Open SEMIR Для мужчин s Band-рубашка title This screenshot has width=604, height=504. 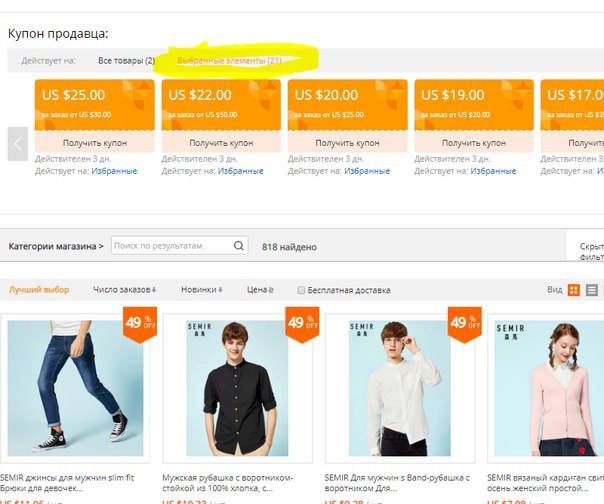[x=397, y=483]
